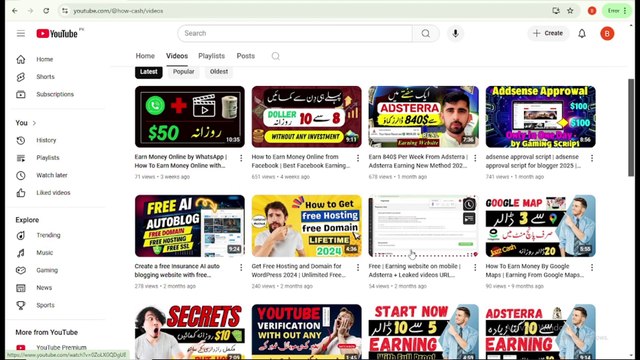The height and width of the screenshot is (360, 640).
Task: Switch to the channel Posts tab
Action: 246,56
